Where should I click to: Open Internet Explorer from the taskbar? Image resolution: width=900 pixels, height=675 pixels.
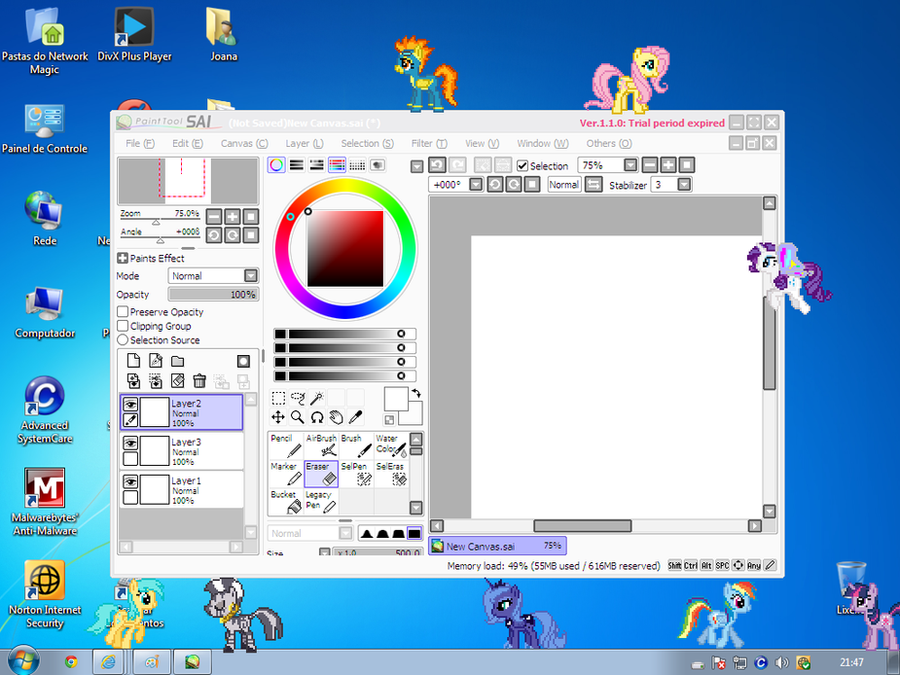click(x=109, y=662)
